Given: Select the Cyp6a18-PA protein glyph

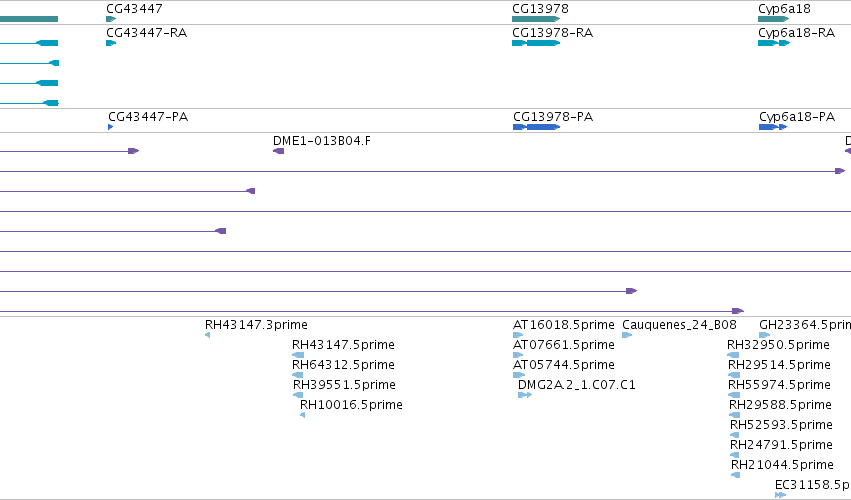Looking at the screenshot, I should 773,127.
